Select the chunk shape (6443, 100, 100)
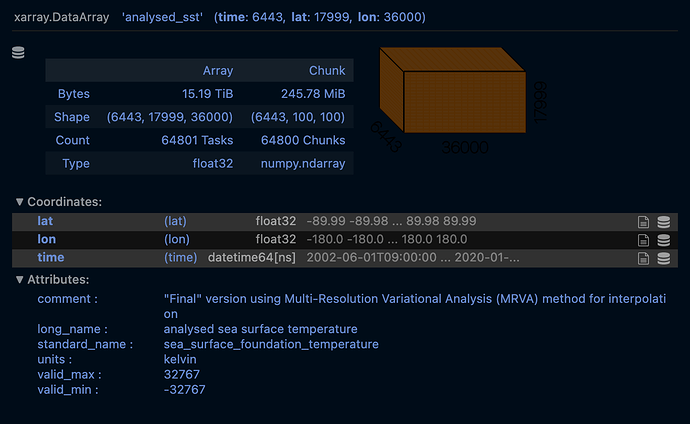This screenshot has width=690, height=424. click(298, 117)
